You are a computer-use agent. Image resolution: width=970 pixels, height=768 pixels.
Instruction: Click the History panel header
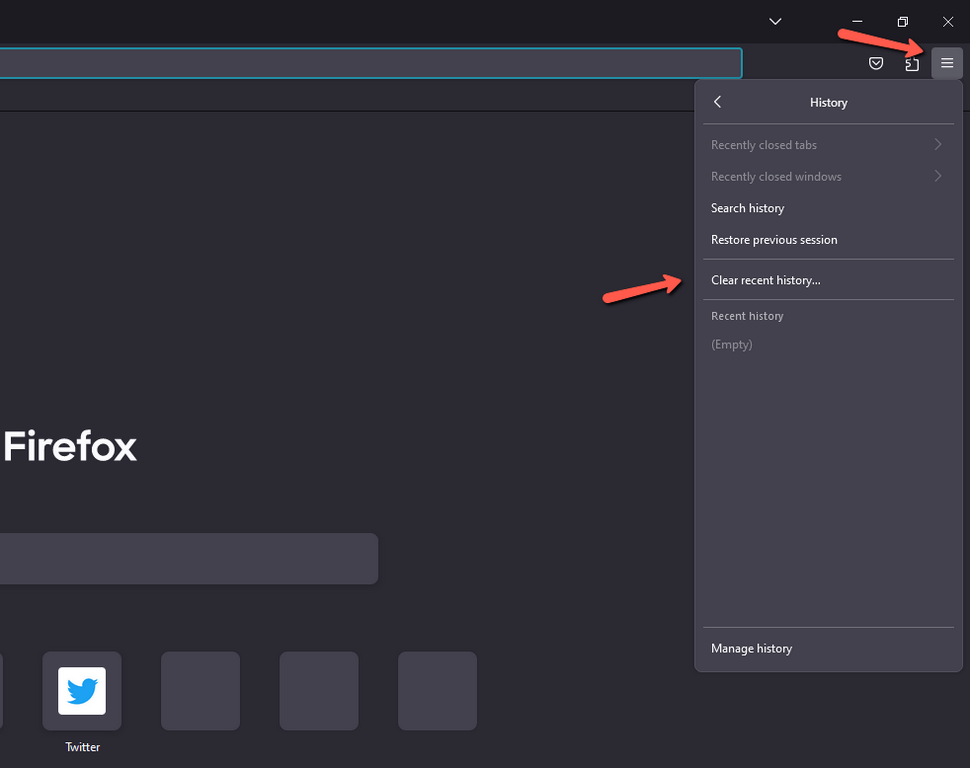click(x=828, y=102)
